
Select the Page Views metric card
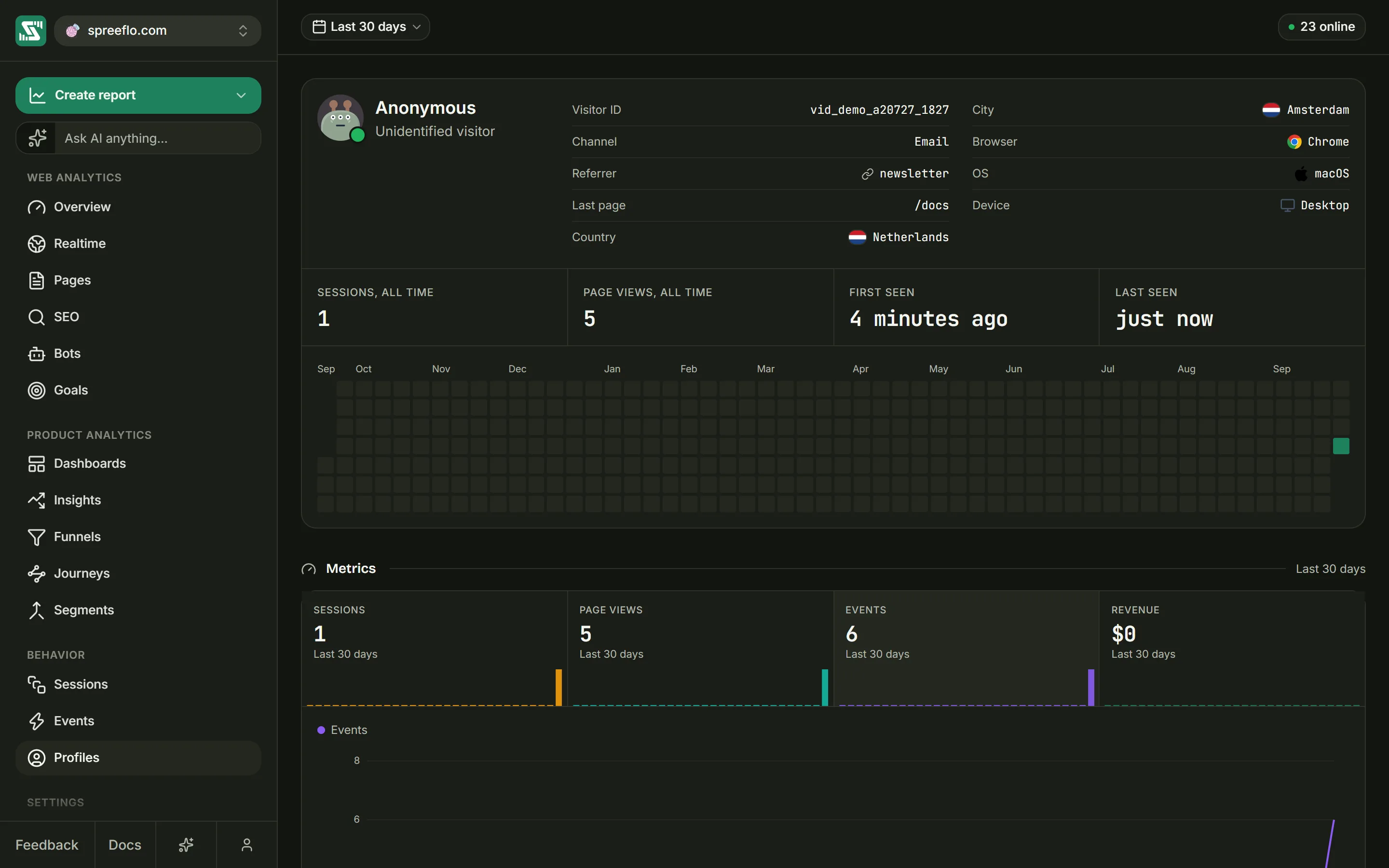click(x=700, y=649)
